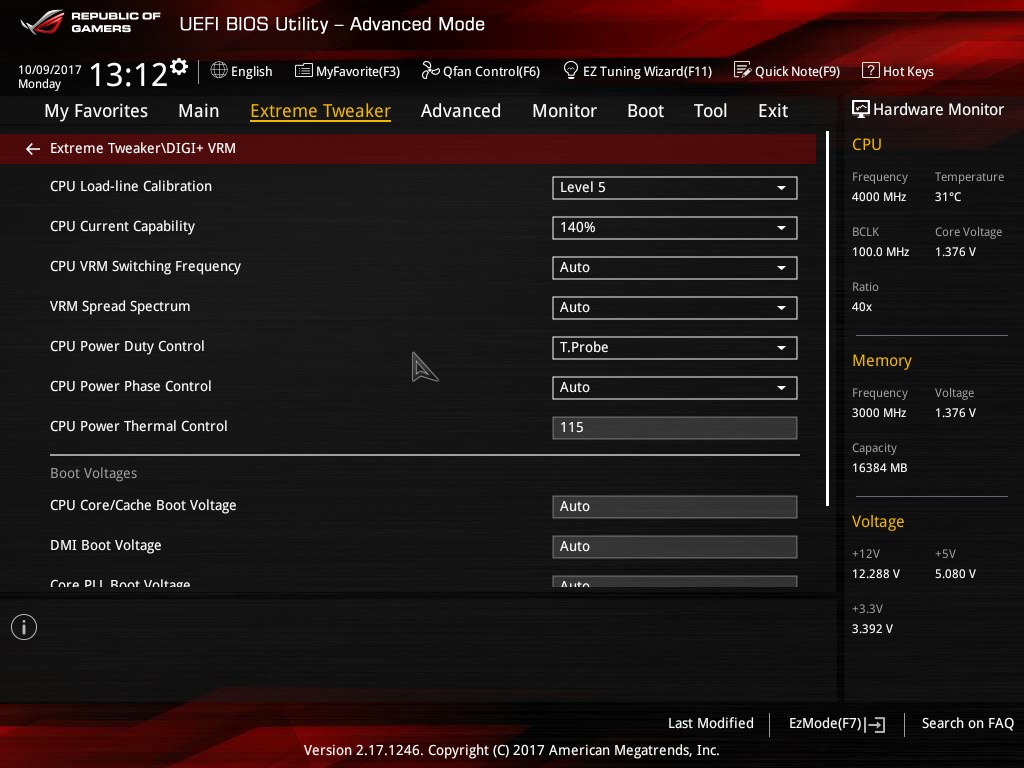Select CPU Current Capability label
Image resolution: width=1024 pixels, height=768 pixels.
122,227
